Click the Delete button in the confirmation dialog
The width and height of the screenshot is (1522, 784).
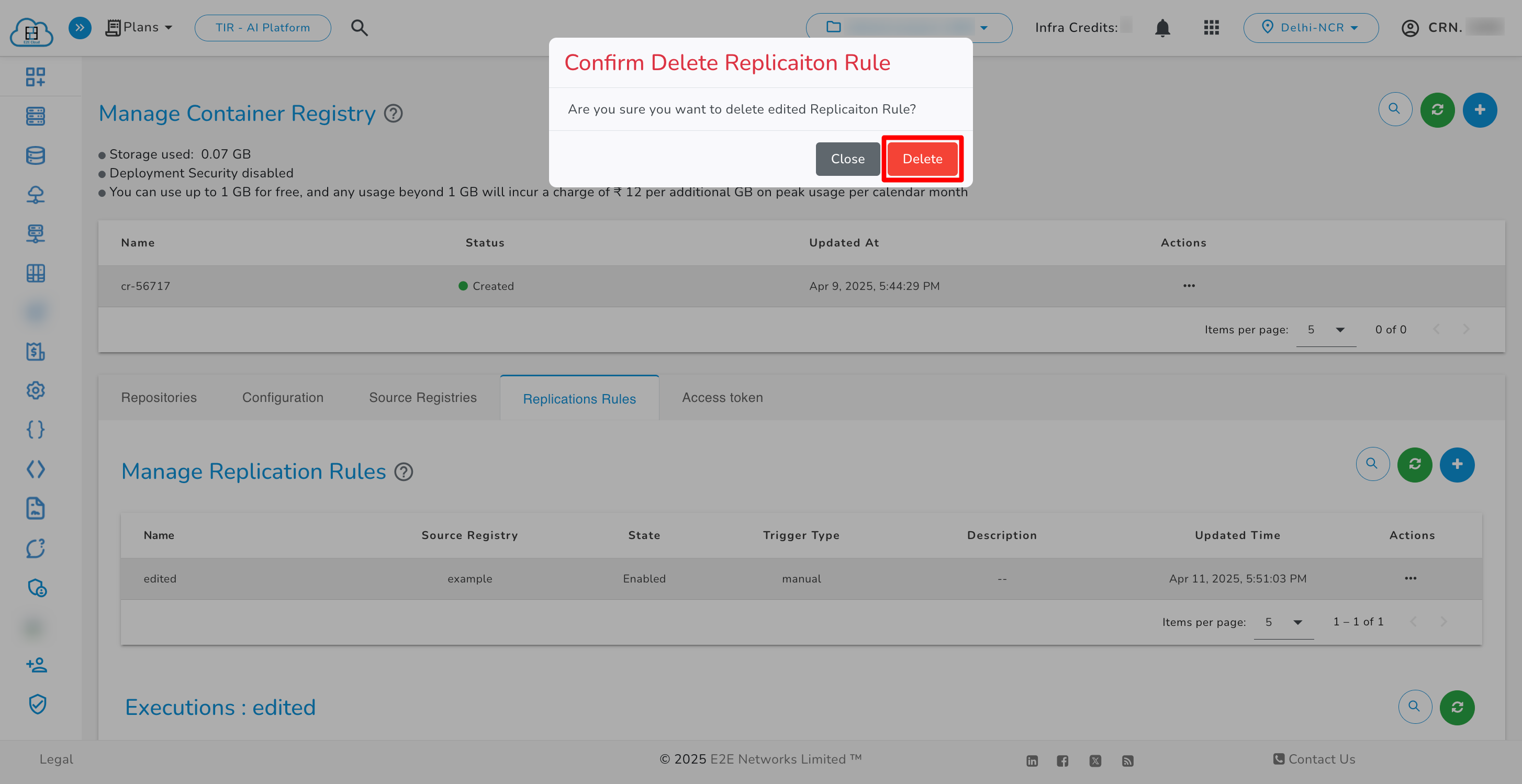coord(922,159)
